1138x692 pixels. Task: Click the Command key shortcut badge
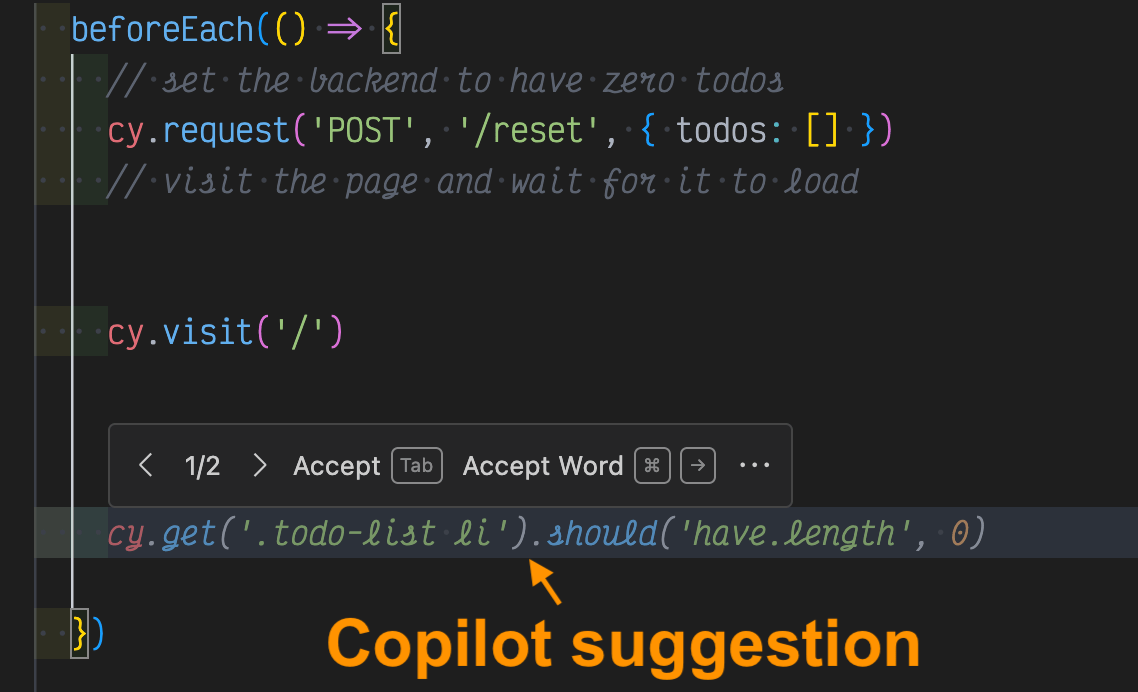[x=652, y=466]
